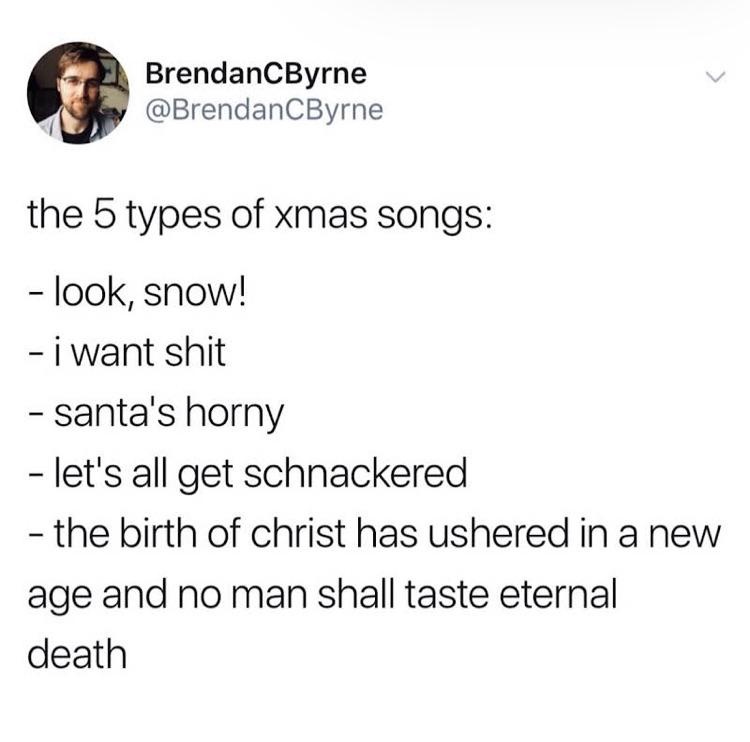
Task: Click the word 'schnackered' in the tweet
Action: pyautogui.click(x=355, y=473)
